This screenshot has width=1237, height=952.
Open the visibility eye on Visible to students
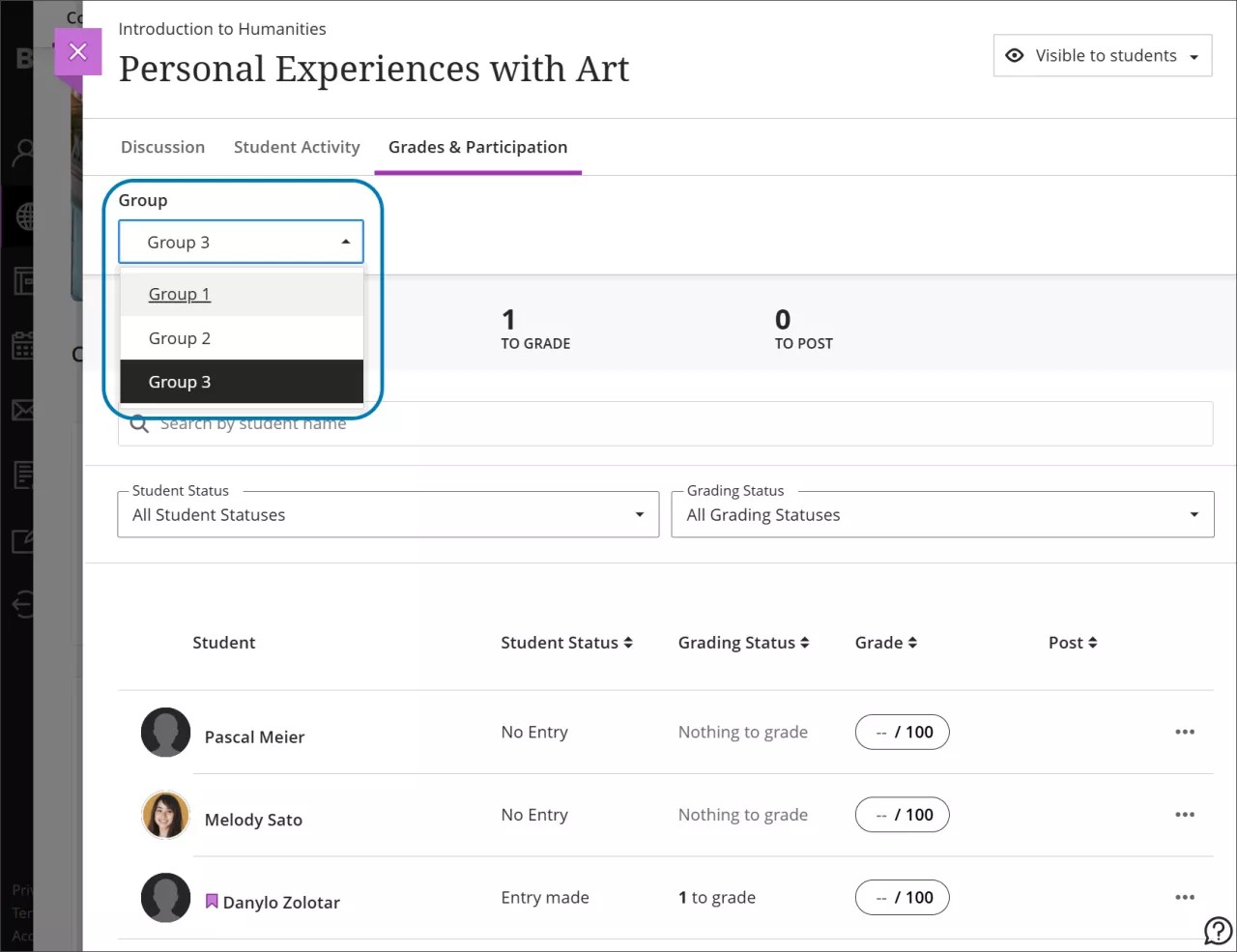point(1014,55)
